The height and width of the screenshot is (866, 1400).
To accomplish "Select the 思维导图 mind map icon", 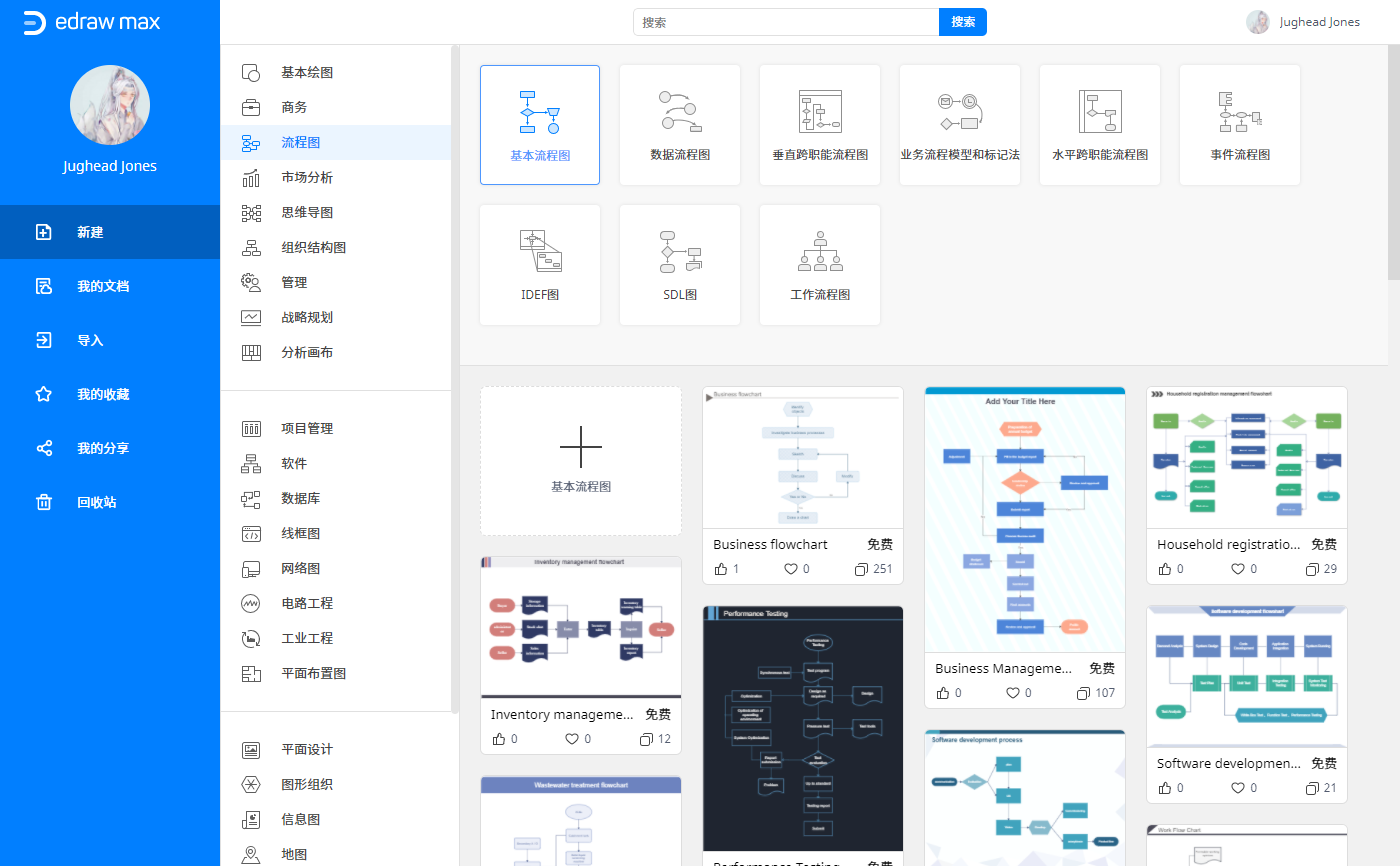I will tap(251, 213).
